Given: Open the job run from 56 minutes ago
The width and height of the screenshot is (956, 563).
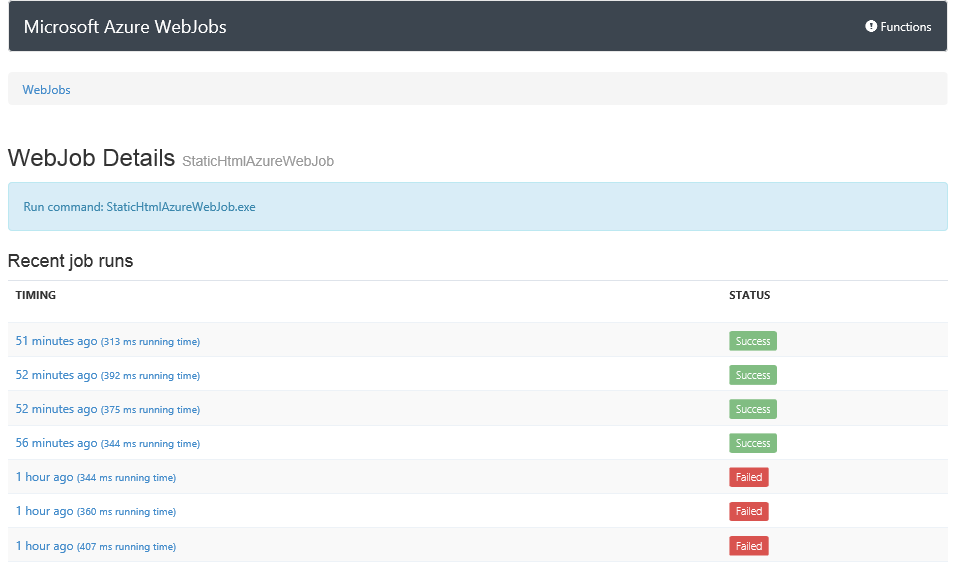Looking at the screenshot, I should [x=57, y=443].
